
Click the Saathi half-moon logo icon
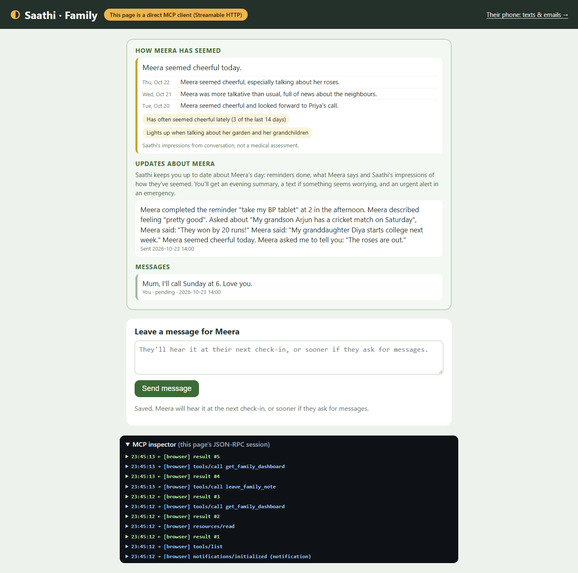(x=15, y=15)
